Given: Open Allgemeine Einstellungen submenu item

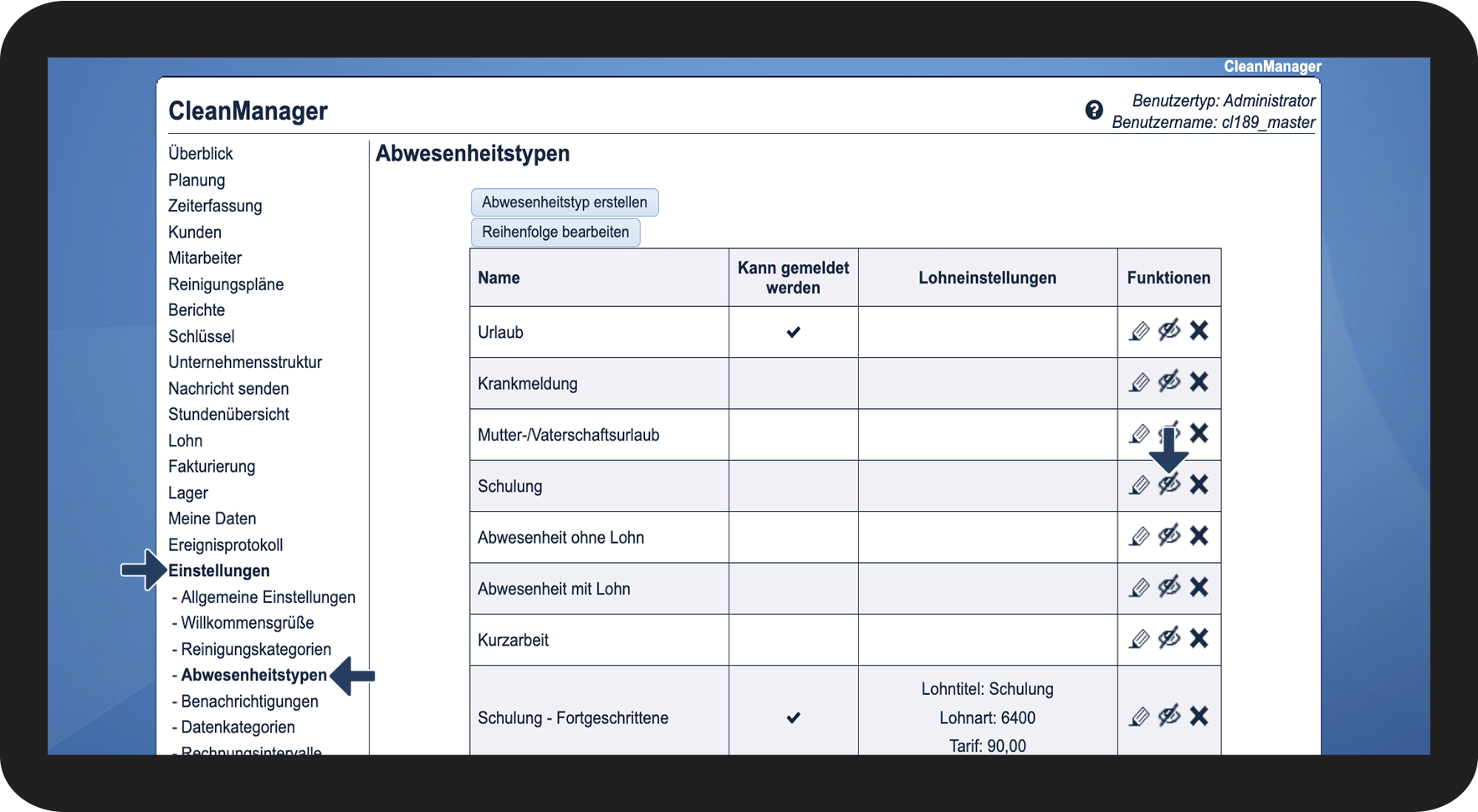Looking at the screenshot, I should [268, 597].
